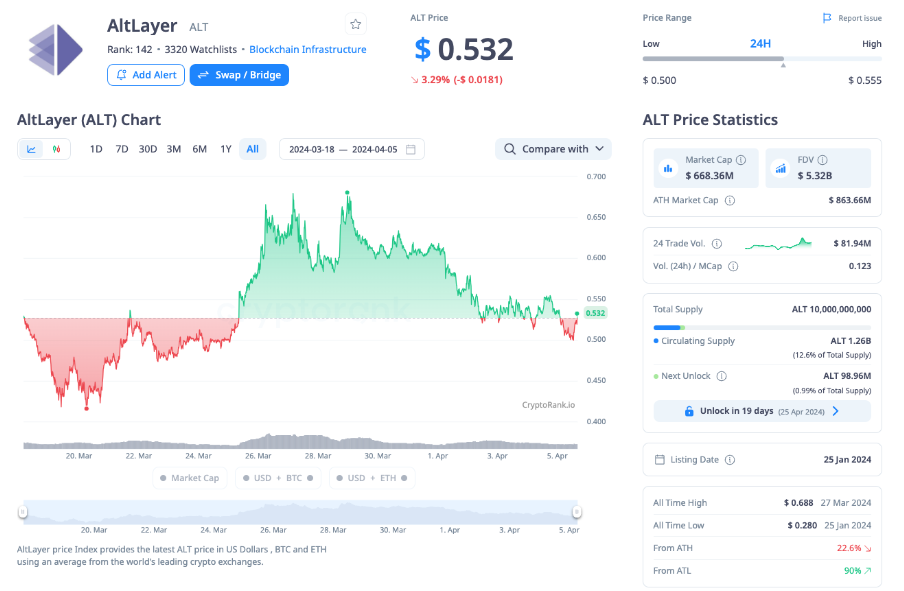Click the All Time Low value $ 0.280

click(802, 525)
